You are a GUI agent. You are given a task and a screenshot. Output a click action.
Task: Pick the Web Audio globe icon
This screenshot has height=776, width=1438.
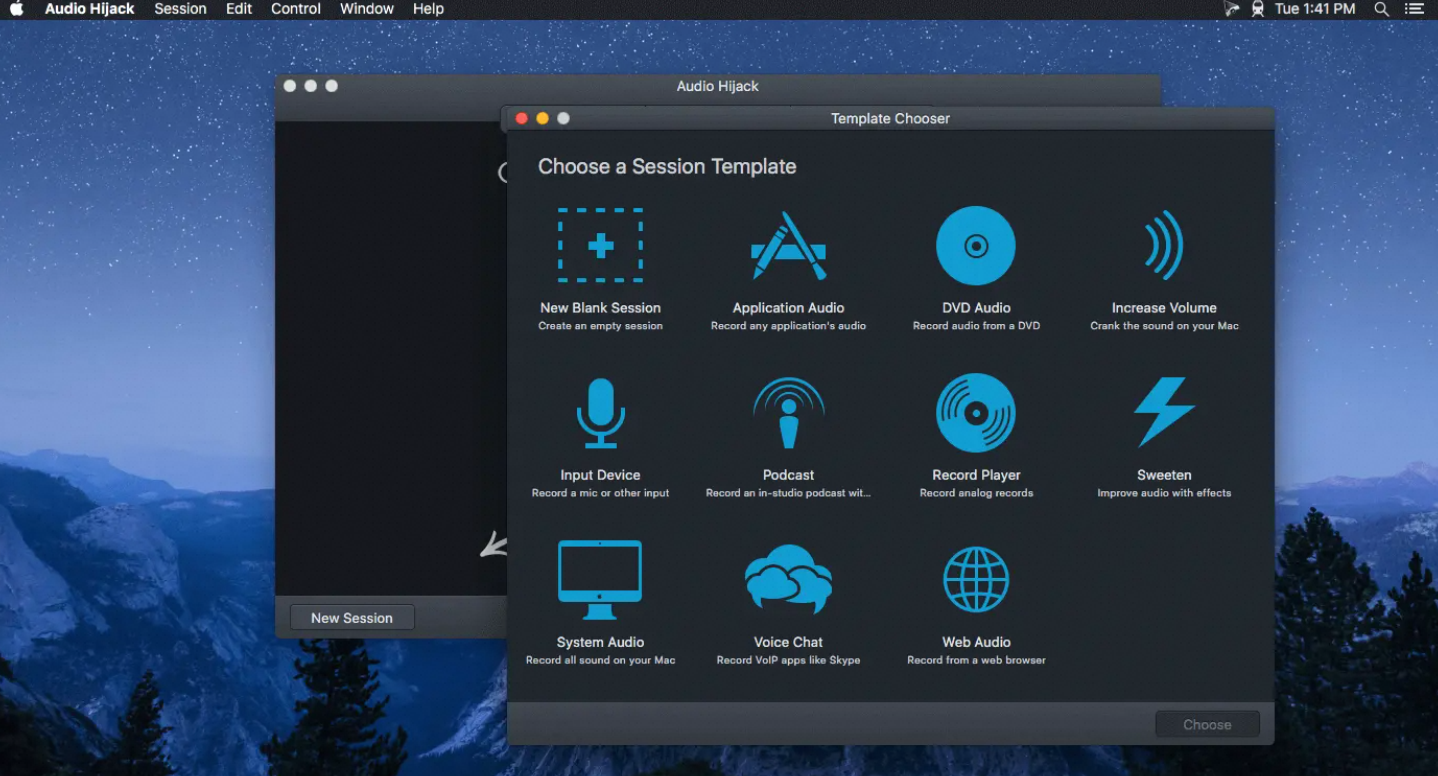pyautogui.click(x=976, y=580)
